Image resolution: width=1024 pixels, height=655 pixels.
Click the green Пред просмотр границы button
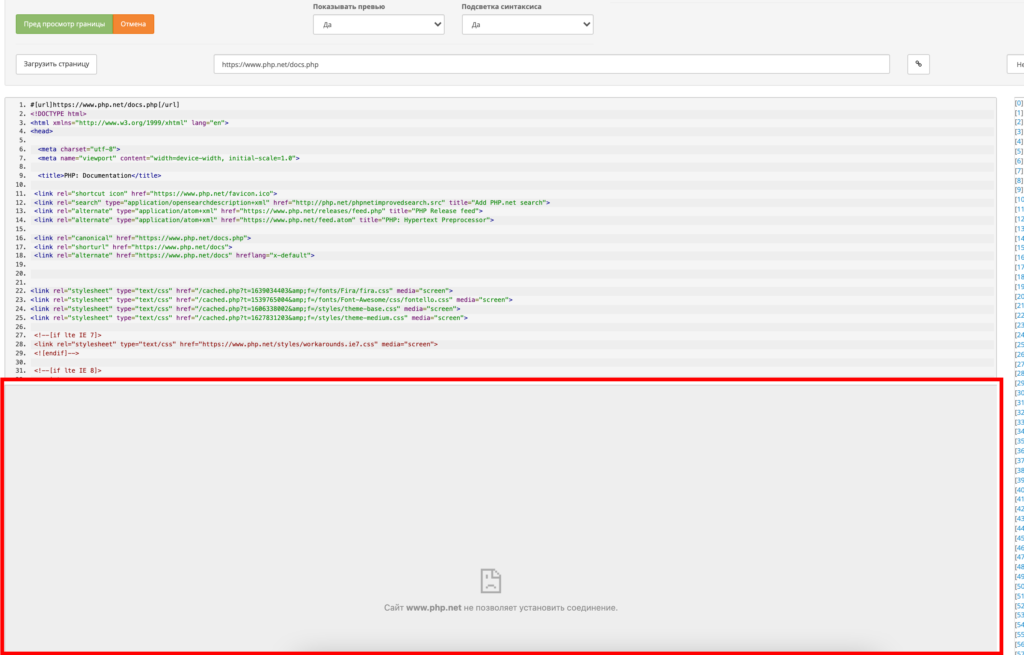click(x=64, y=24)
